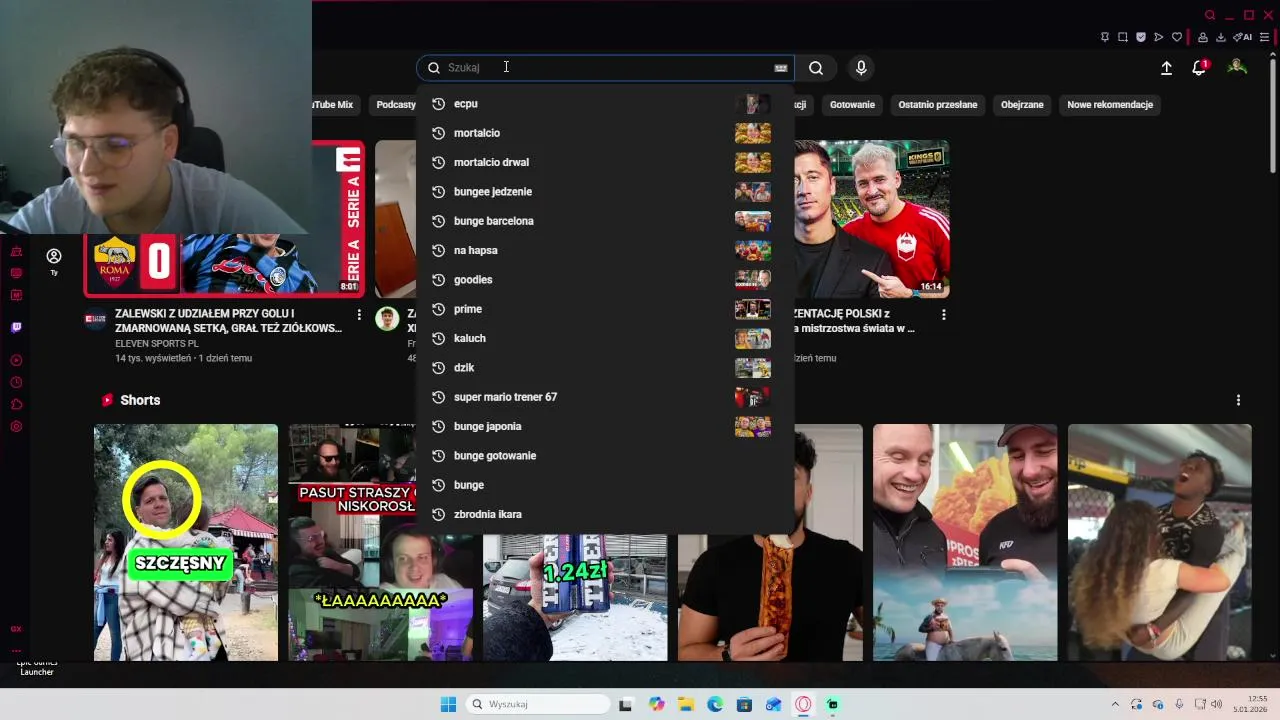Open Windows Start menu

[448, 704]
